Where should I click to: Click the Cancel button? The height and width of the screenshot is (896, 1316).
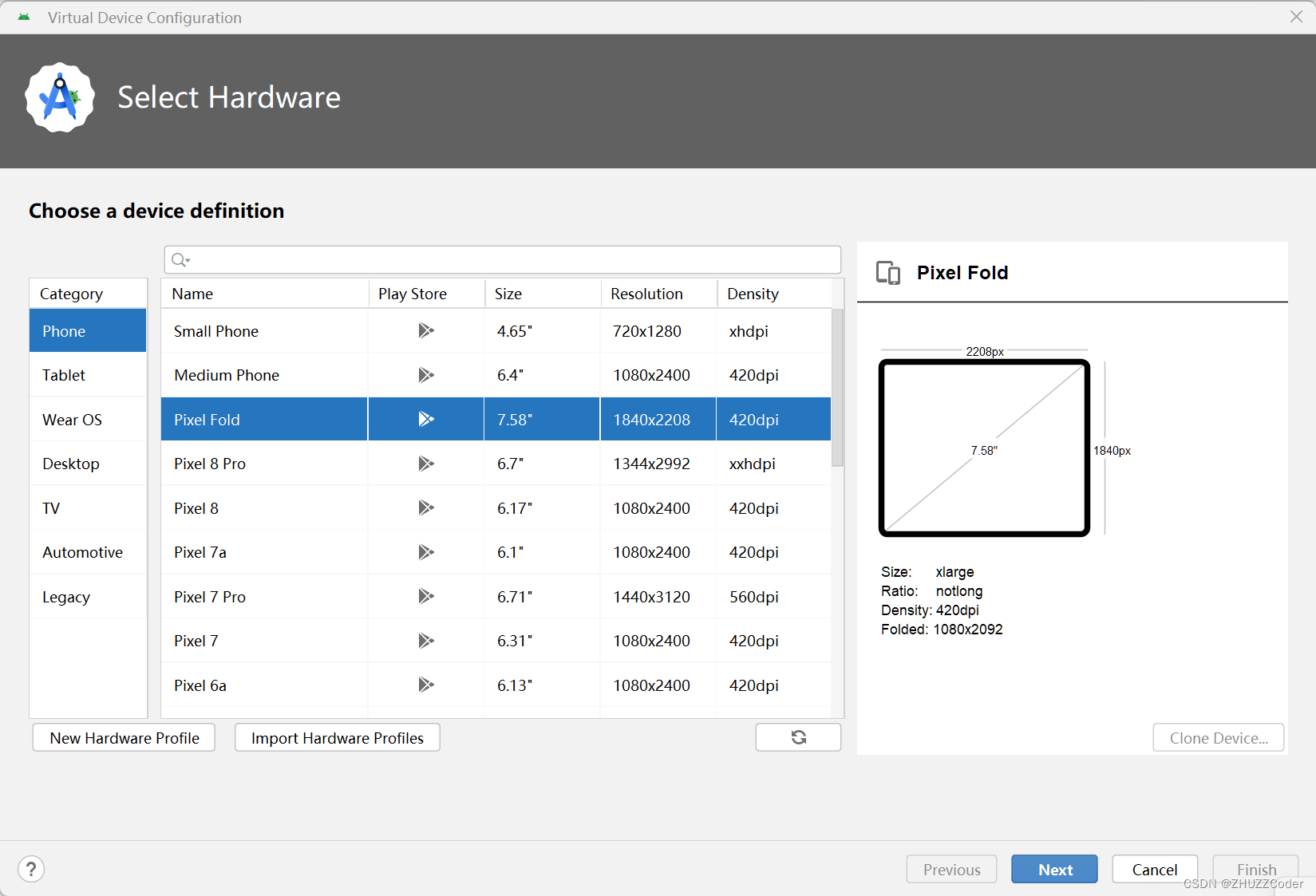[x=1155, y=870]
